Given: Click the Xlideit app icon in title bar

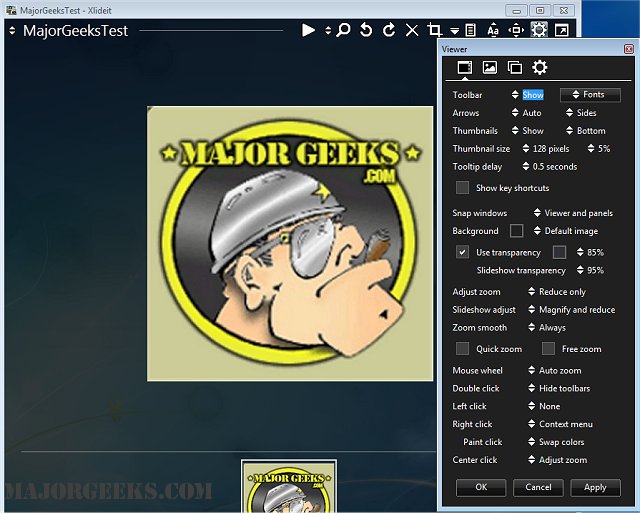Looking at the screenshot, I should [x=11, y=10].
